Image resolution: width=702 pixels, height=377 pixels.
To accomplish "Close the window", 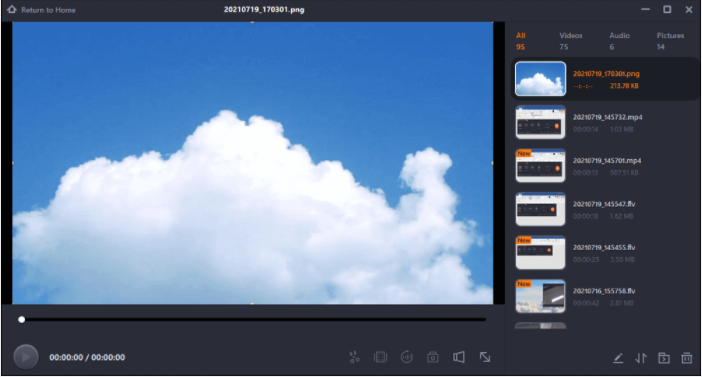I will [x=689, y=9].
